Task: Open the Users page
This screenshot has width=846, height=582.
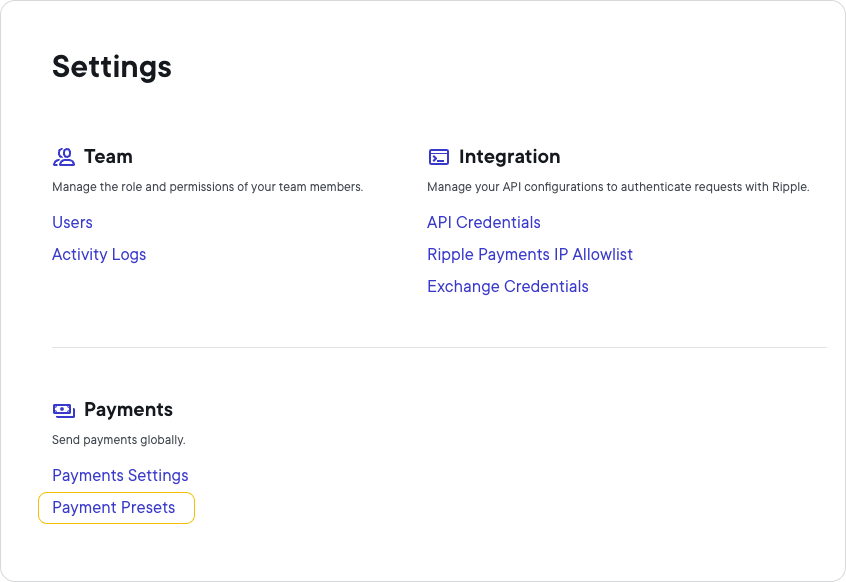Action: [72, 222]
